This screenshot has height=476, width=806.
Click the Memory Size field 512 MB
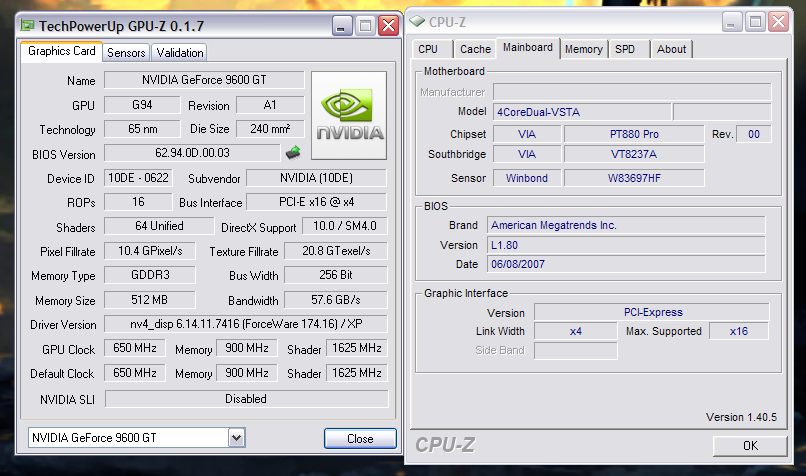point(150,300)
